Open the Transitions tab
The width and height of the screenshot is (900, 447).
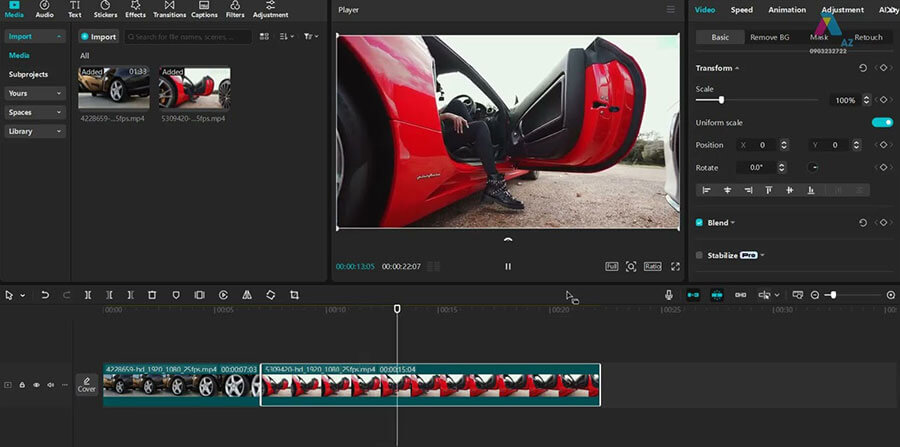click(x=169, y=9)
